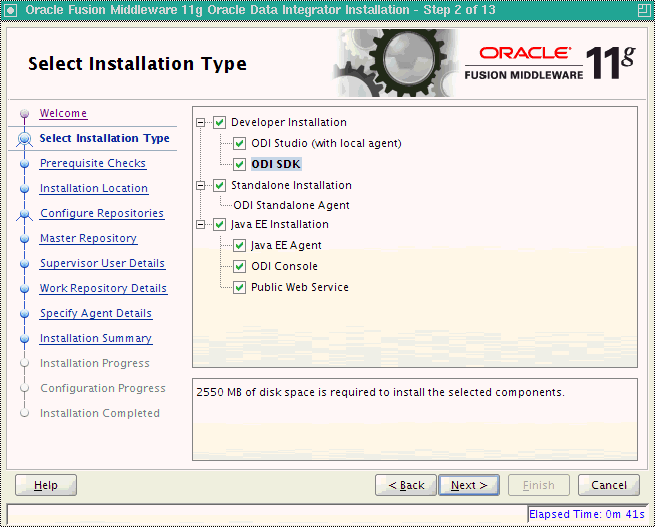Screen dimensions: 655x527
Task: Open the Prerequisite Checks step
Action: tap(93, 163)
